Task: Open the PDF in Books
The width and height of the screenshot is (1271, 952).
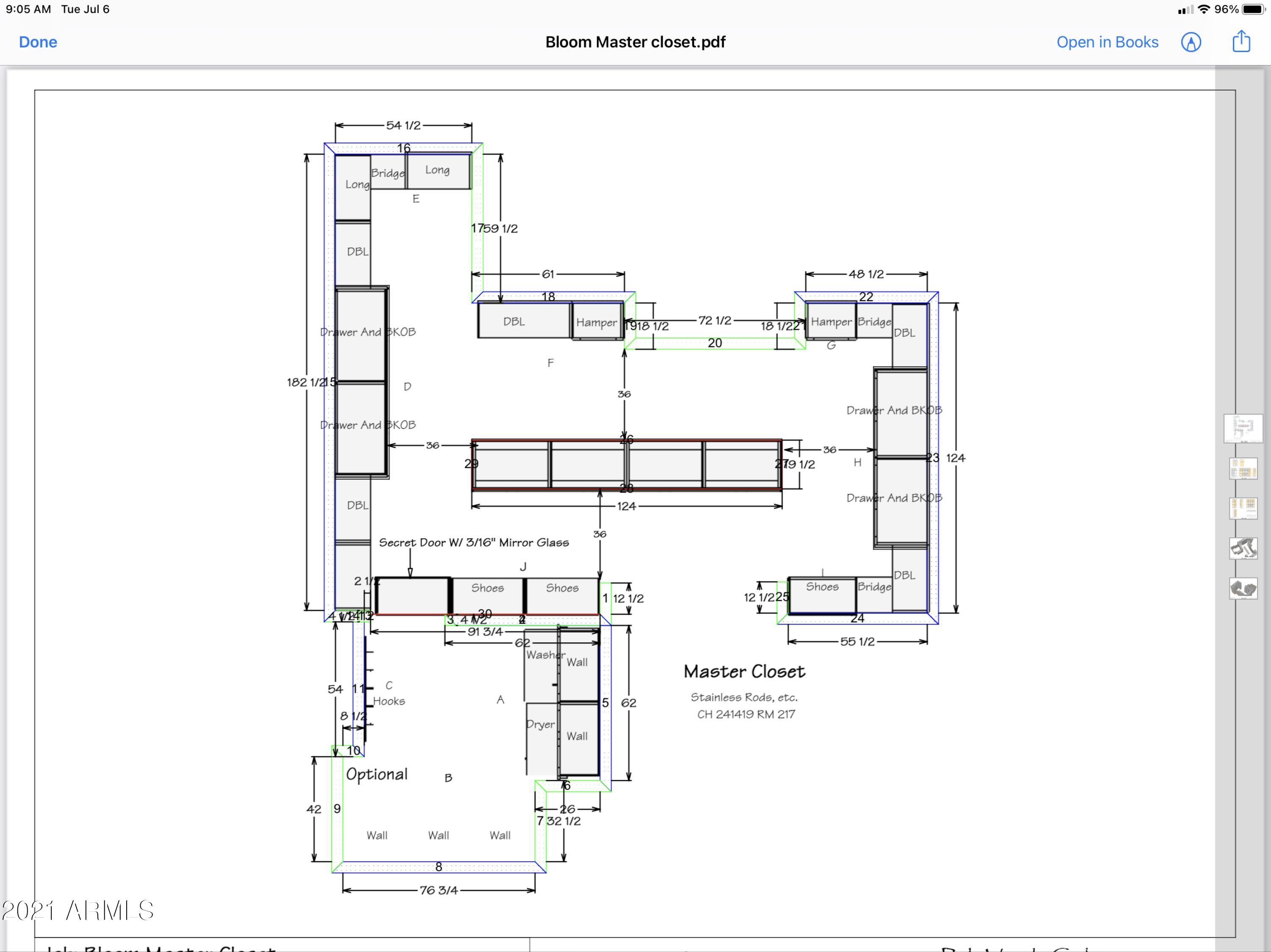Action: tap(1107, 42)
